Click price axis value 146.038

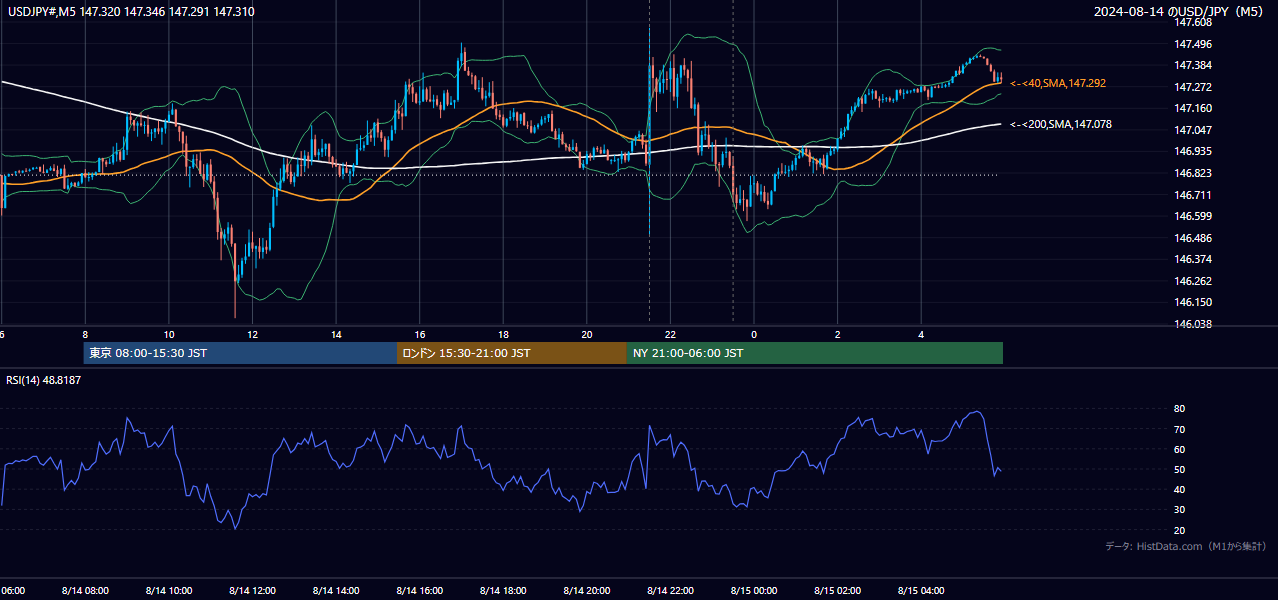[1193, 324]
